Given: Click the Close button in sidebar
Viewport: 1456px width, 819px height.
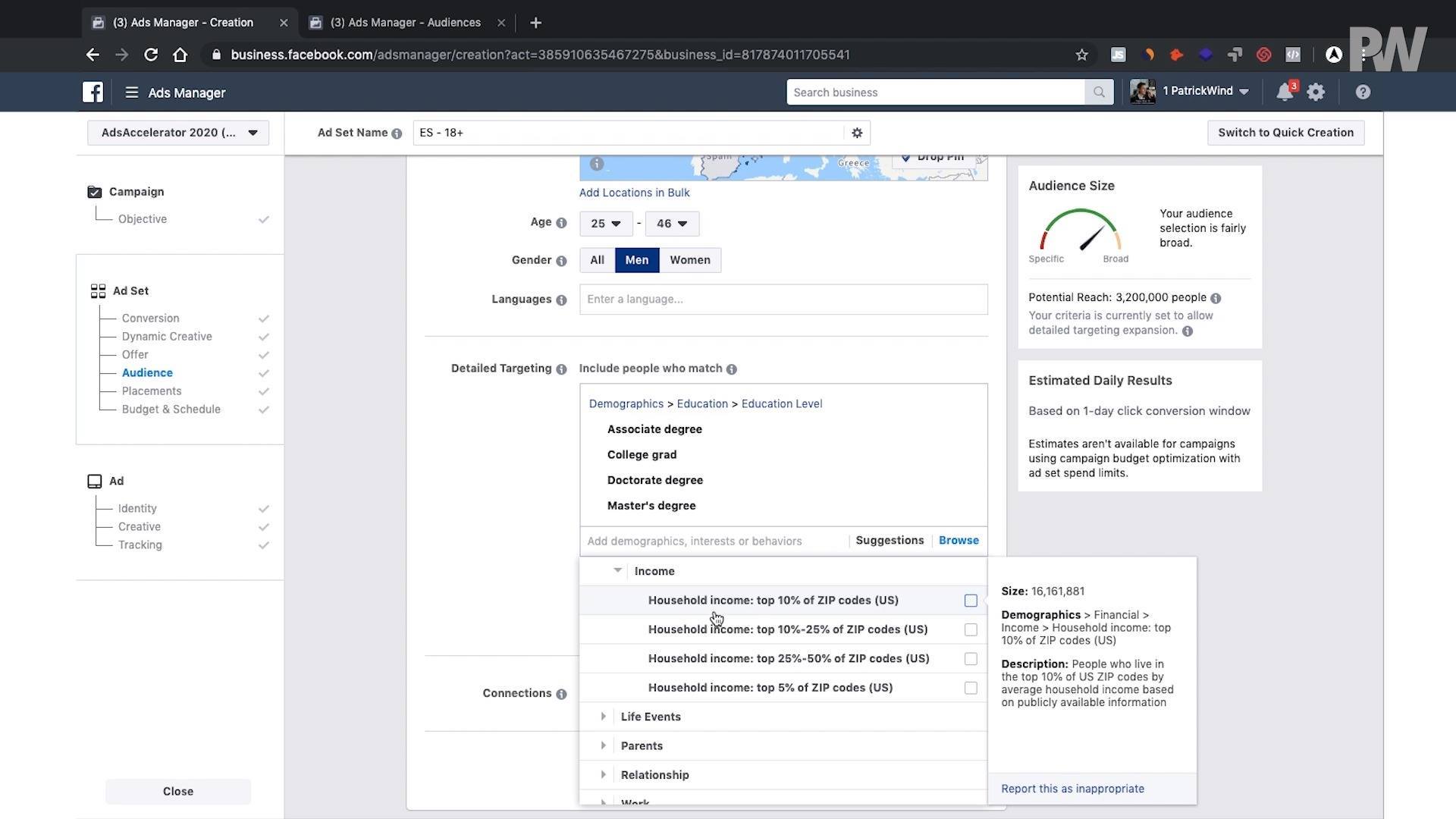Looking at the screenshot, I should point(178,792).
